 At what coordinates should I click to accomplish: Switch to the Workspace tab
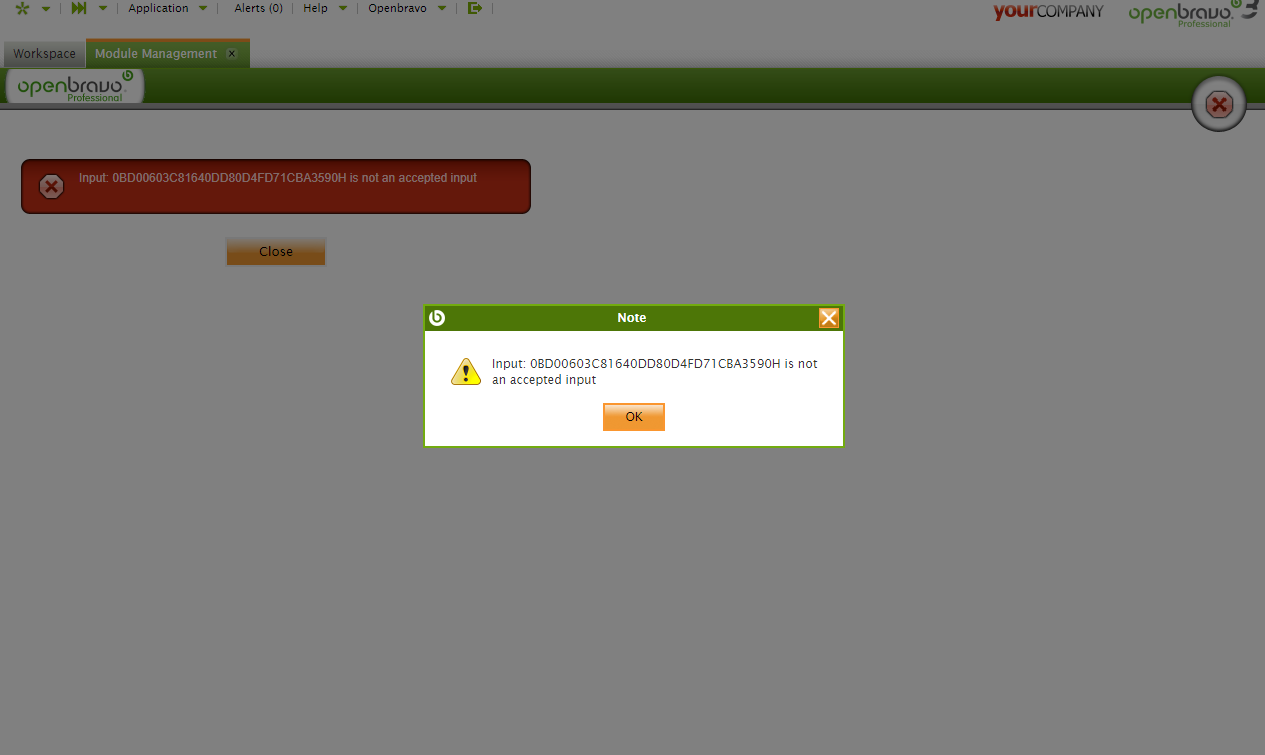pos(44,54)
